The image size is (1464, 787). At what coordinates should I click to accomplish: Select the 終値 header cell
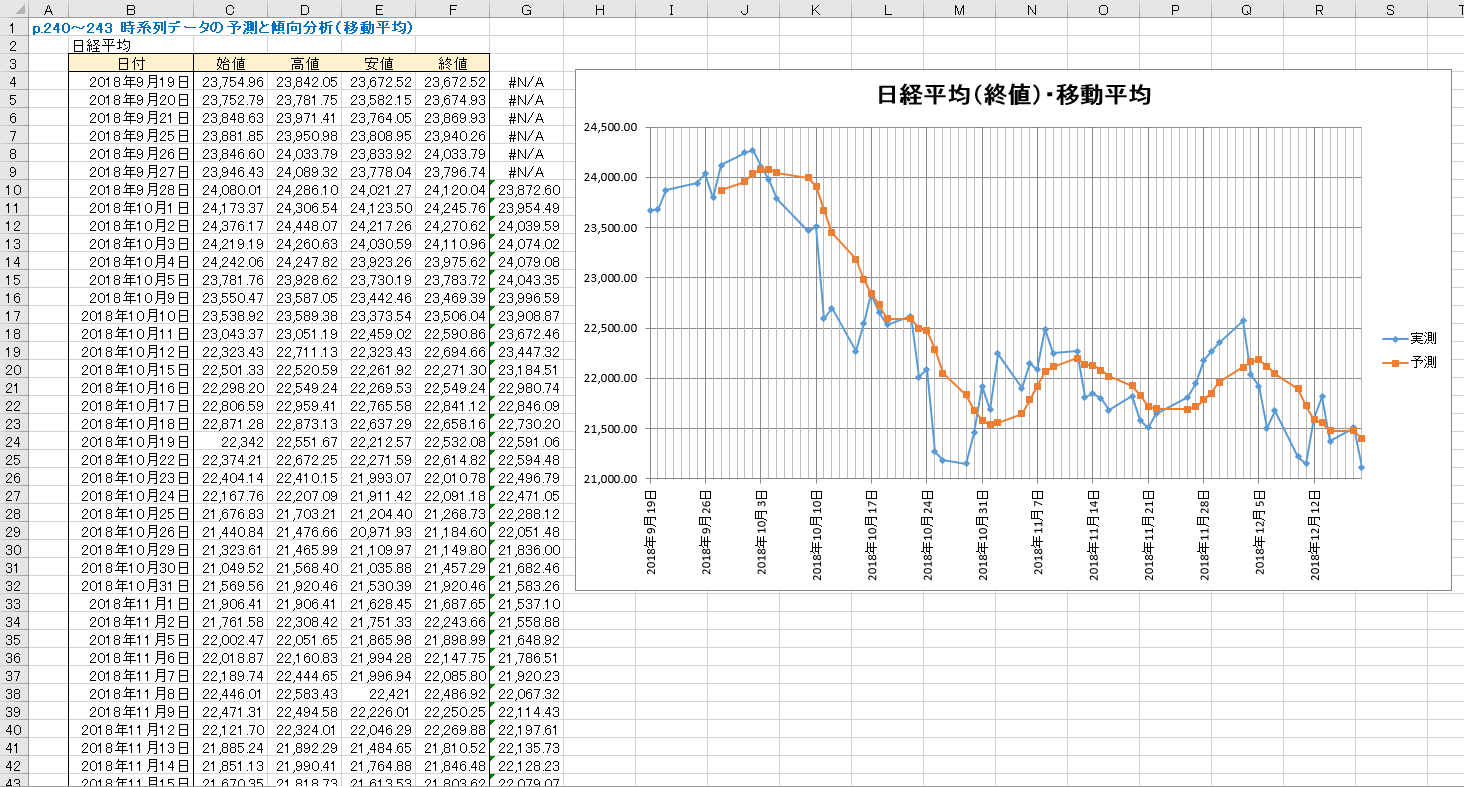[x=452, y=63]
